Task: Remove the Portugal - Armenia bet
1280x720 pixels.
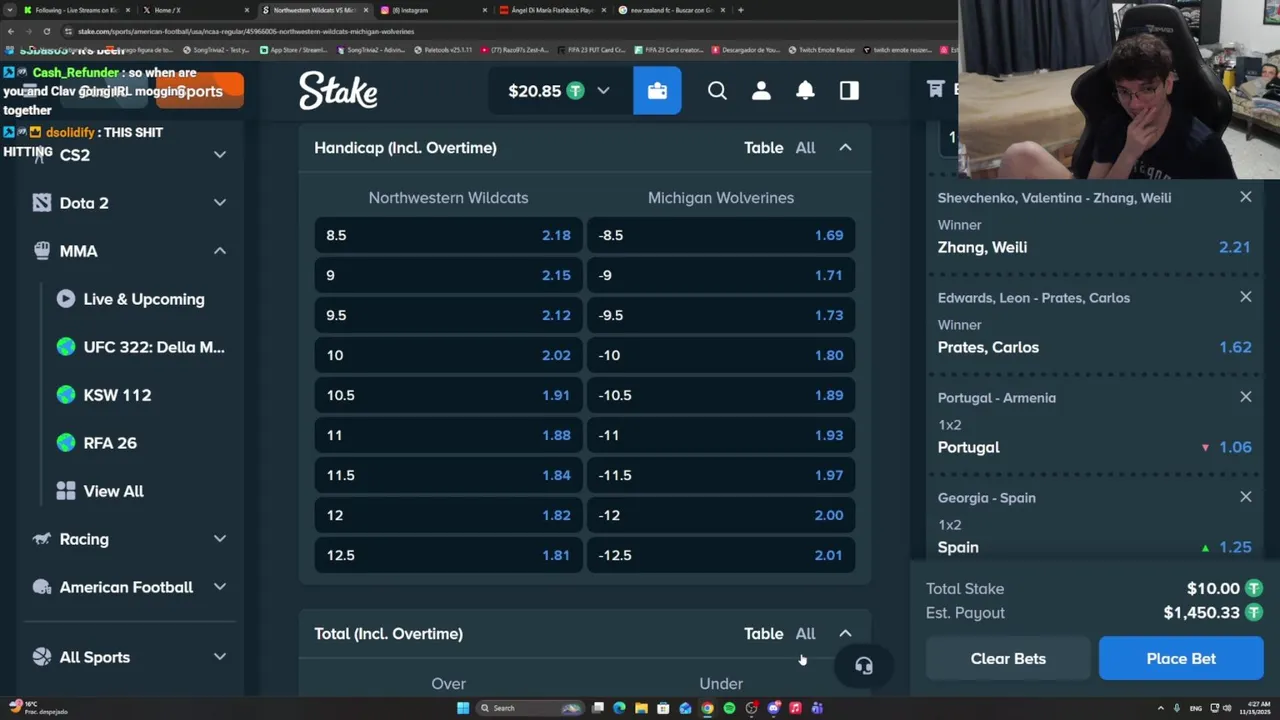Action: 1245,397
